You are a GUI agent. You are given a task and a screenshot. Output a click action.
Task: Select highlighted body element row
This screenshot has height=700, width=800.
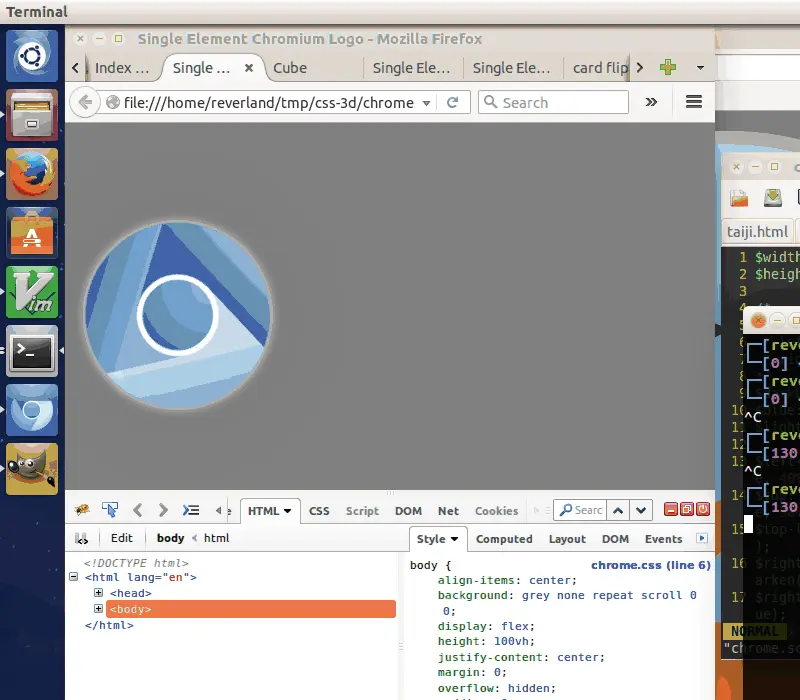pyautogui.click(x=251, y=609)
